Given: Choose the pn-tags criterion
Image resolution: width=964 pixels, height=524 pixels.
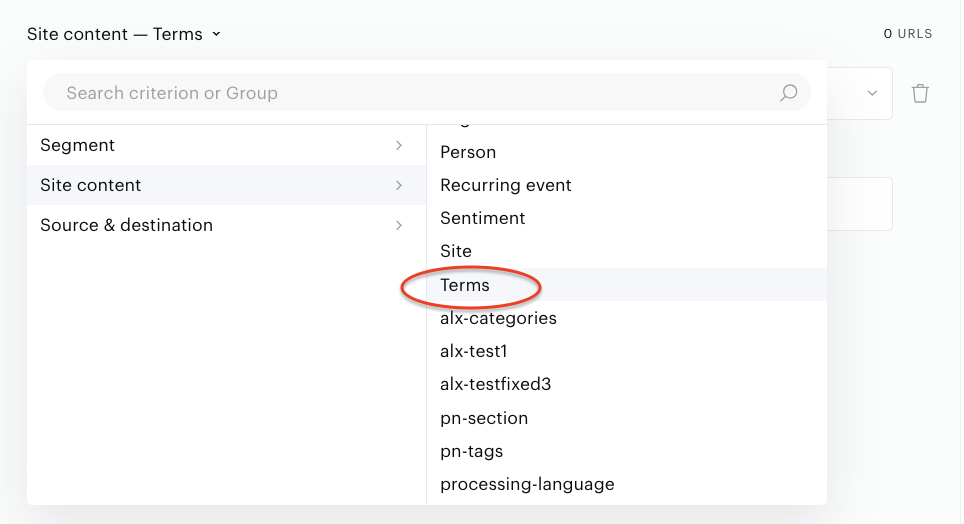Looking at the screenshot, I should tap(626, 451).
